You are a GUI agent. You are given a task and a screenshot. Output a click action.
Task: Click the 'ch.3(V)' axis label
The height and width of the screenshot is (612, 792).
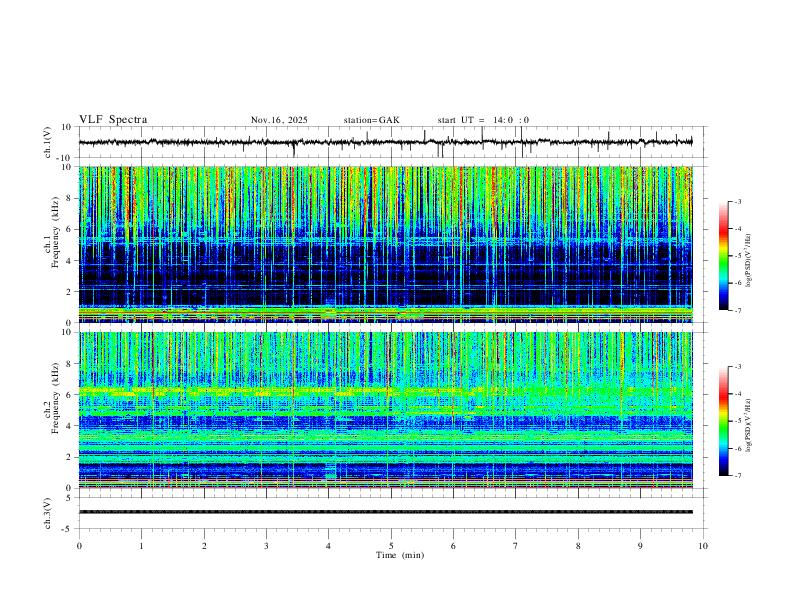48,513
